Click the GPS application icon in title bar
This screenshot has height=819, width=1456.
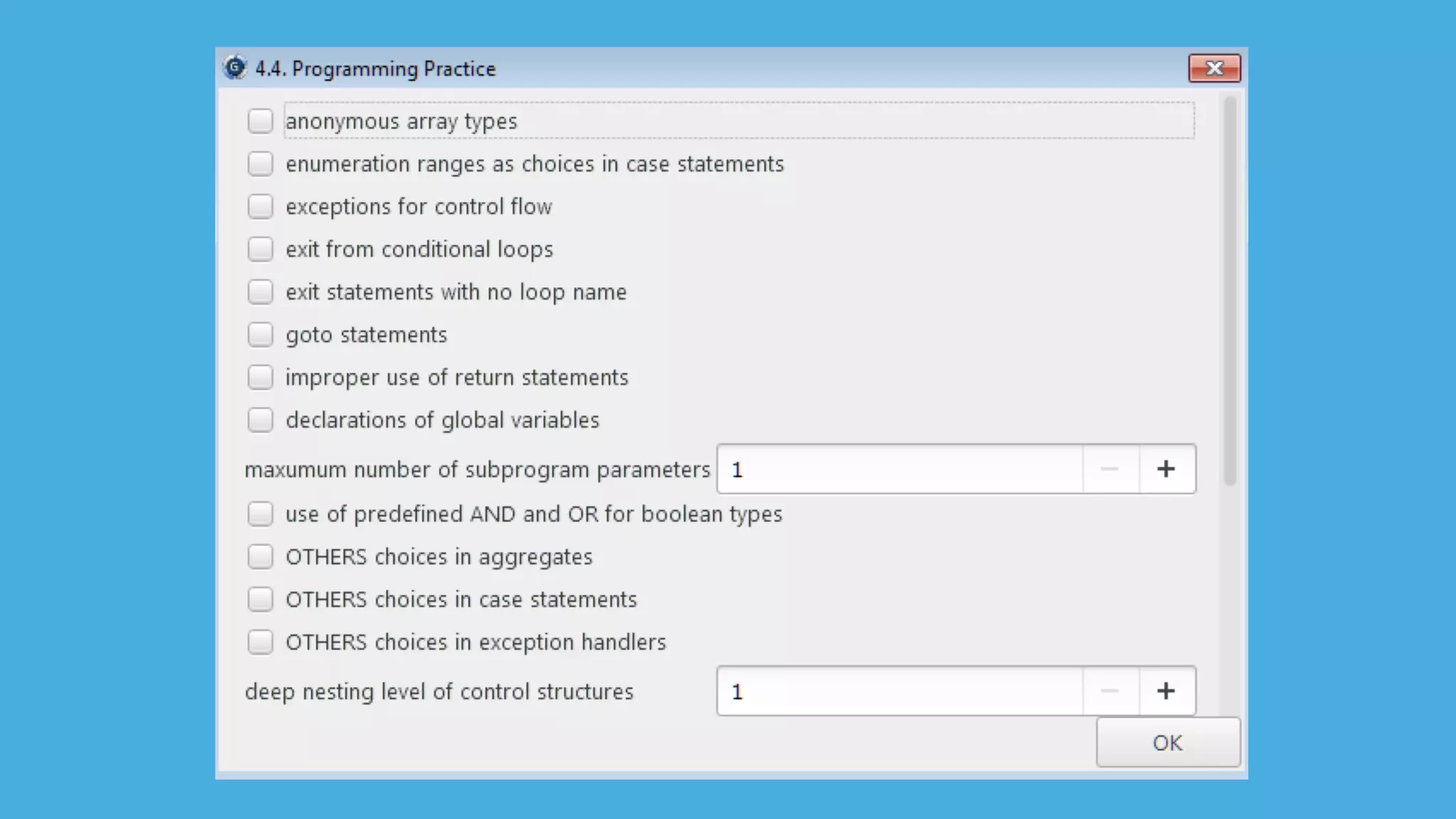pos(235,68)
